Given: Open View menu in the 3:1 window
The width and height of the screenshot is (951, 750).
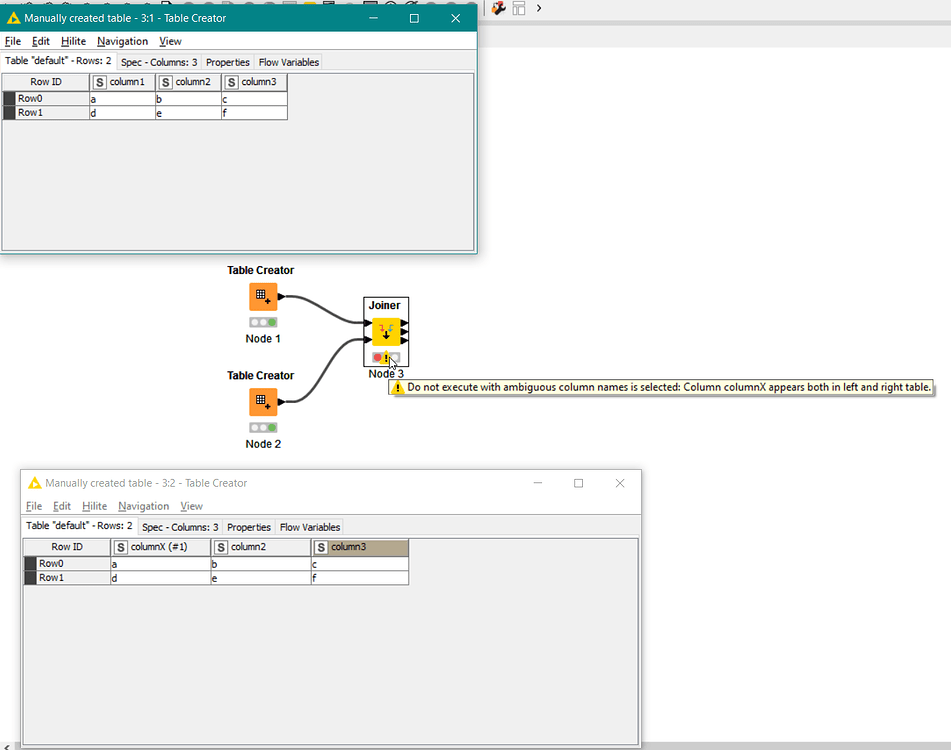Looking at the screenshot, I should coord(170,41).
